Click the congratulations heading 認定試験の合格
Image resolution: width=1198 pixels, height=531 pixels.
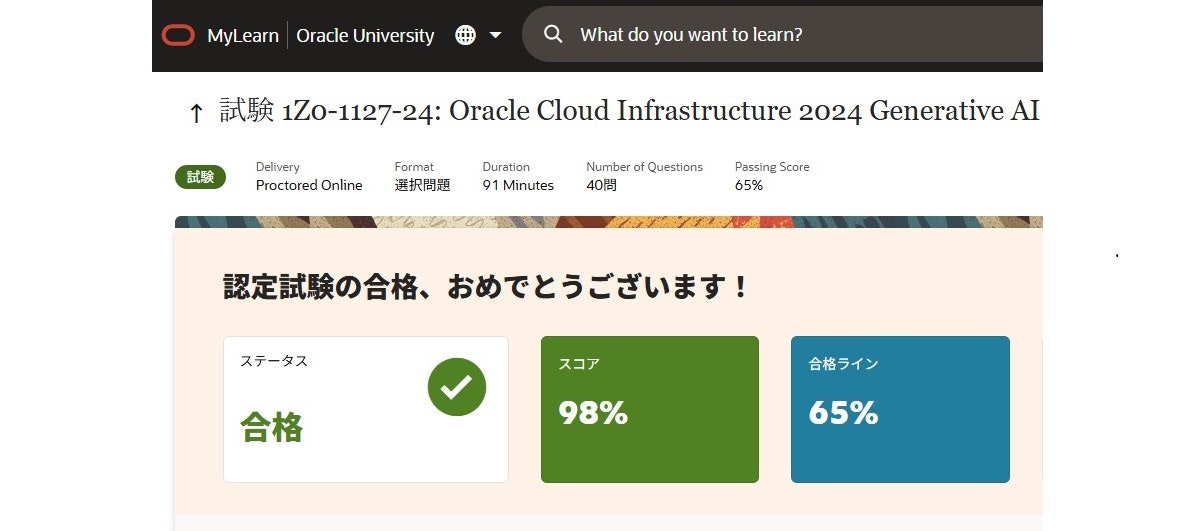click(x=485, y=288)
